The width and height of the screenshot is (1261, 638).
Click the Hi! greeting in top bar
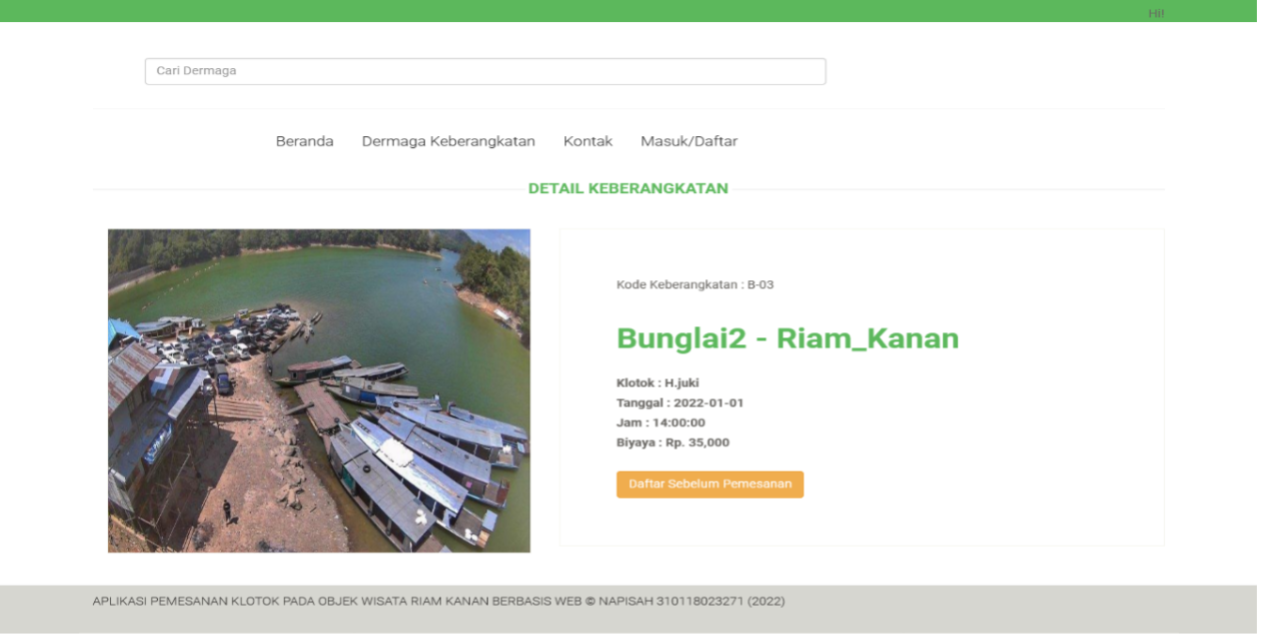1156,13
